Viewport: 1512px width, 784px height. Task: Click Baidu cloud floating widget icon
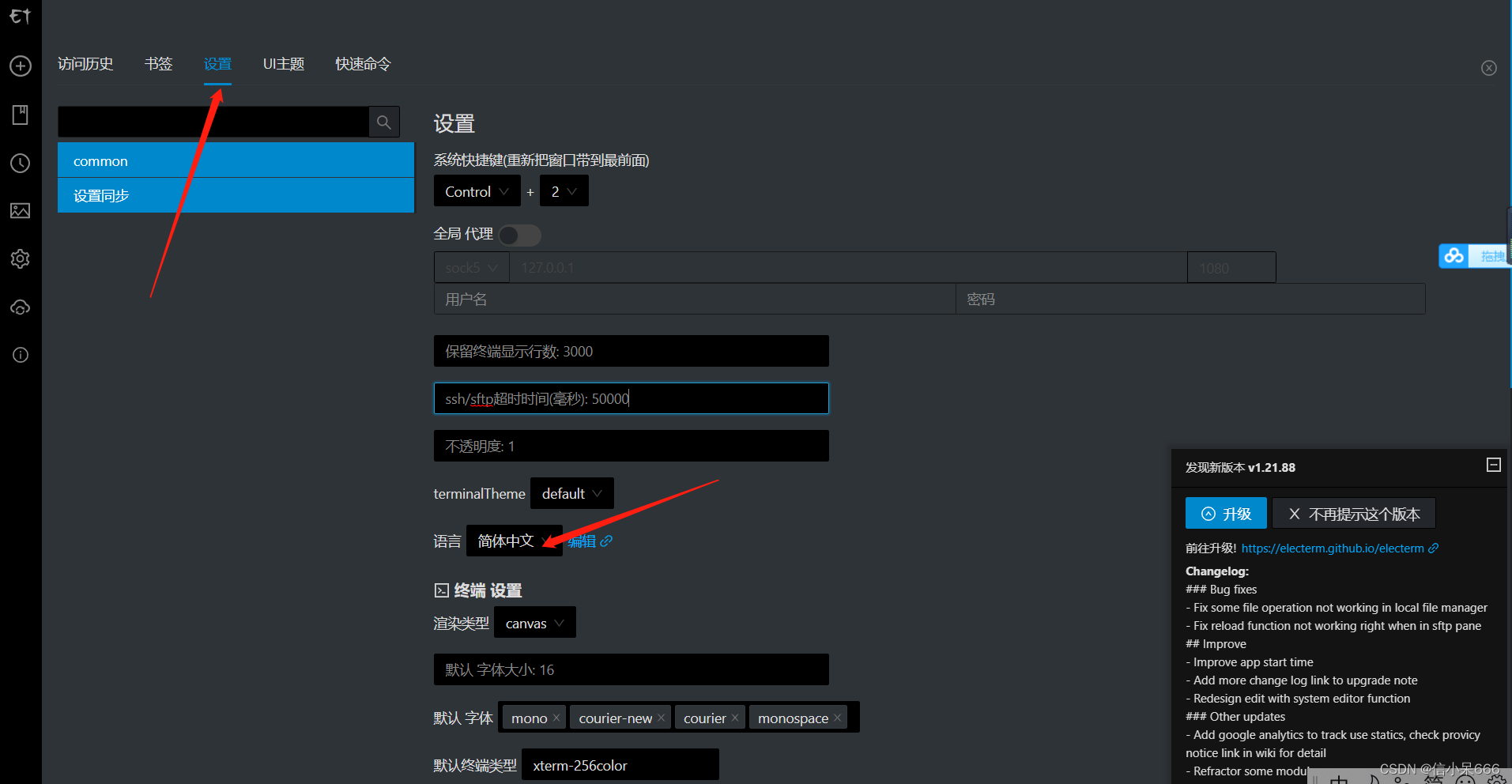click(x=1454, y=256)
